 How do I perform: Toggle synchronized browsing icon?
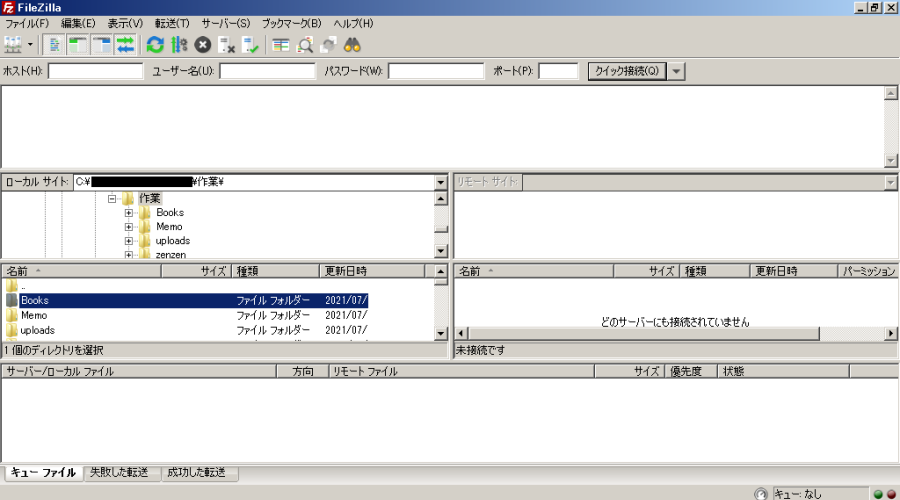(329, 45)
